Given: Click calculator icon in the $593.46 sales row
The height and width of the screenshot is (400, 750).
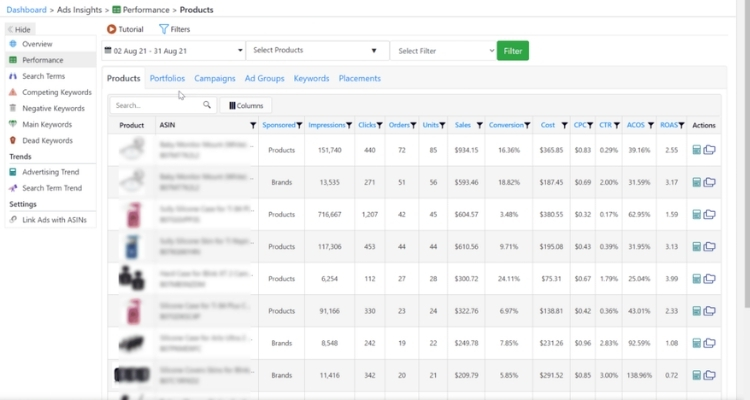Looking at the screenshot, I should point(696,182).
